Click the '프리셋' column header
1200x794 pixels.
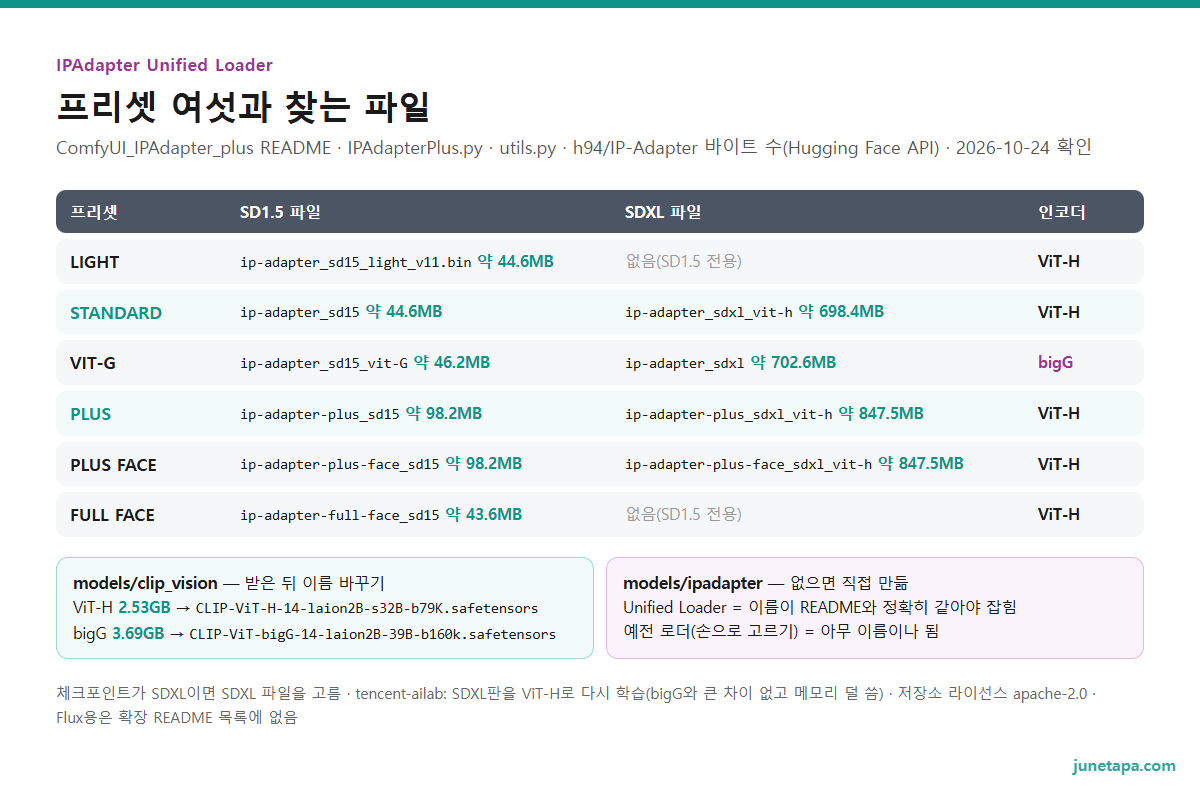pyautogui.click(x=94, y=212)
